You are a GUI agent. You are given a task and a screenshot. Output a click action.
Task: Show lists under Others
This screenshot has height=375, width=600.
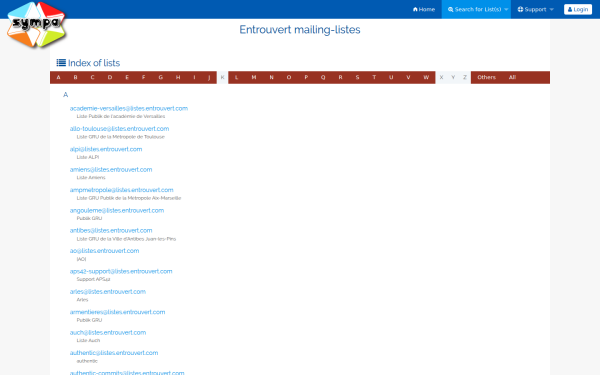click(x=486, y=77)
